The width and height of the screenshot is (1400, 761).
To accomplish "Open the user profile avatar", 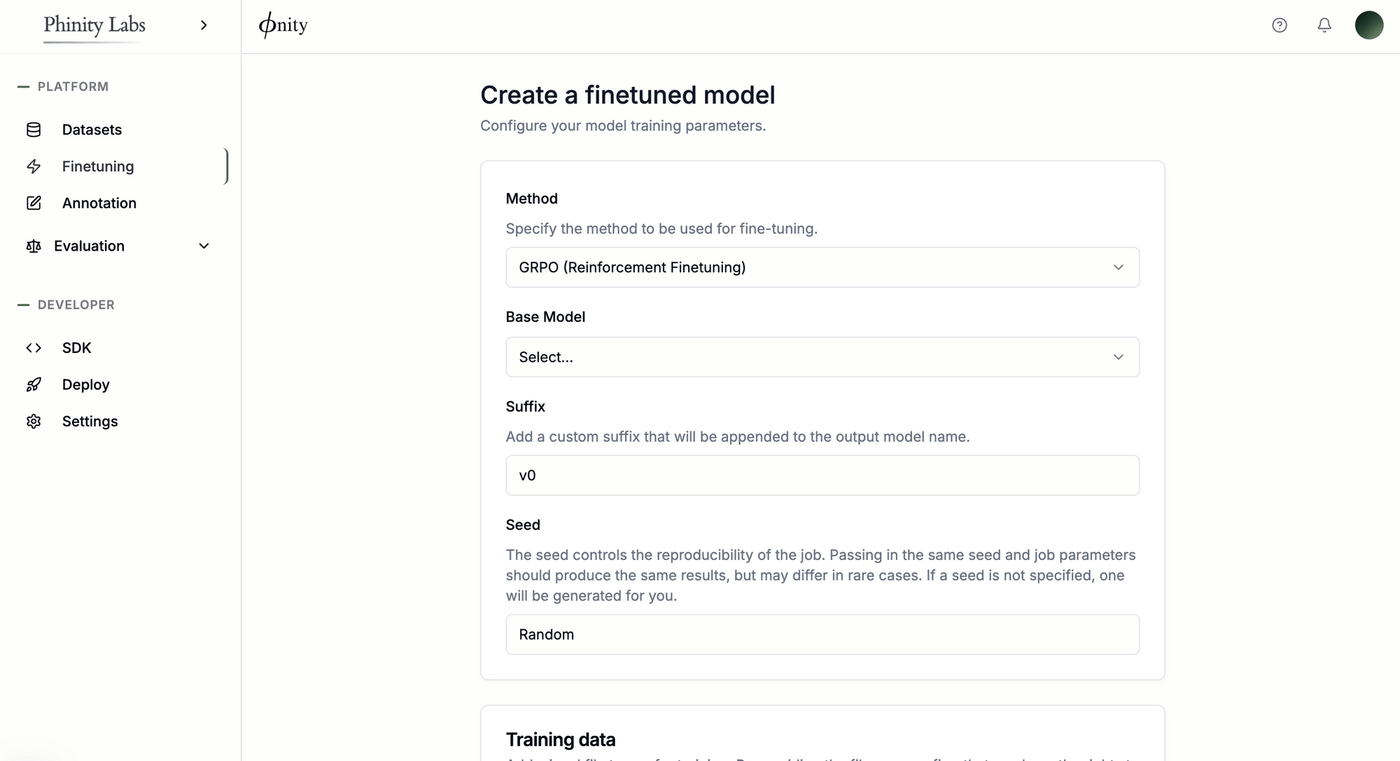I will coord(1369,25).
